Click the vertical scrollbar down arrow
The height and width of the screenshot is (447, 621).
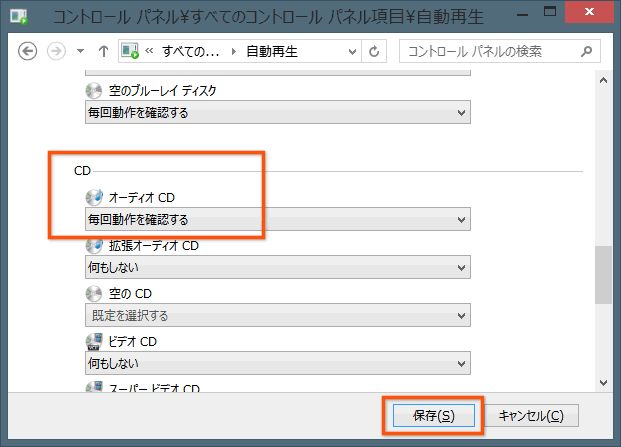click(x=603, y=381)
